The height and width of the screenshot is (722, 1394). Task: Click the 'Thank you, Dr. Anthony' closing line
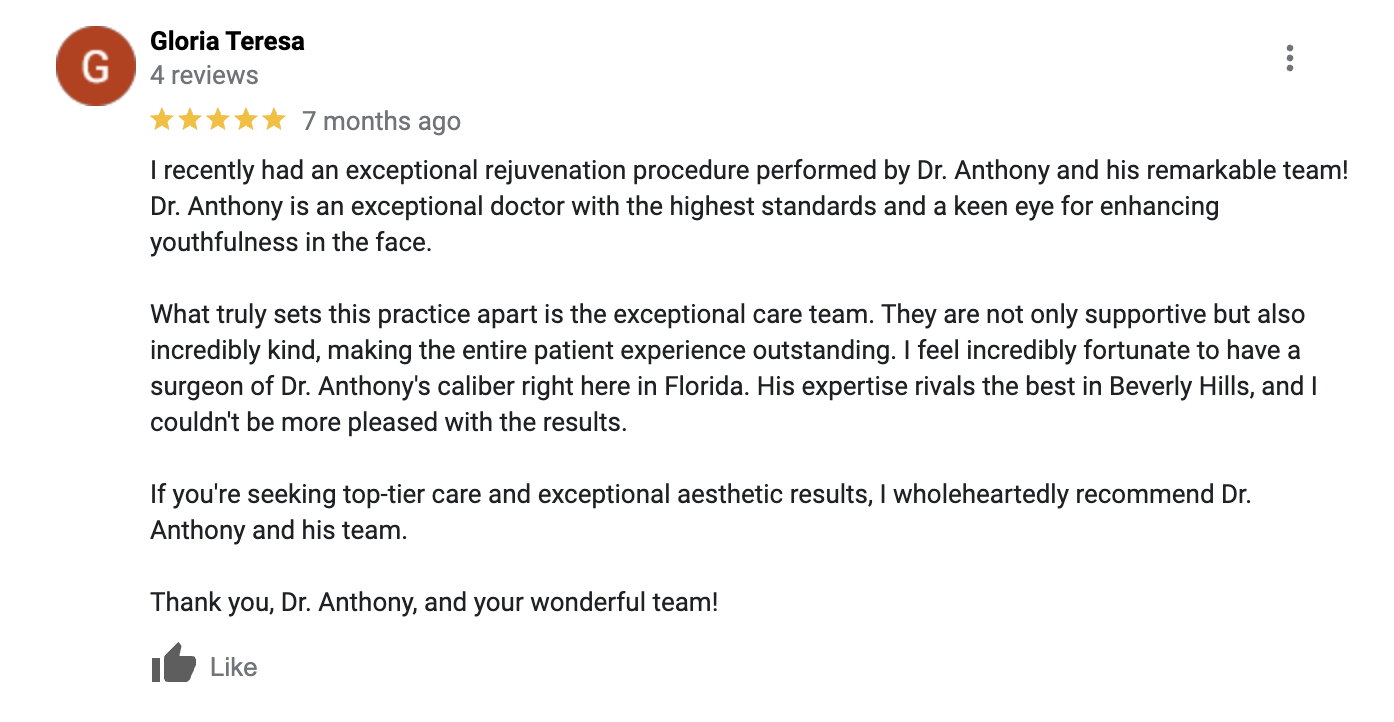[434, 603]
